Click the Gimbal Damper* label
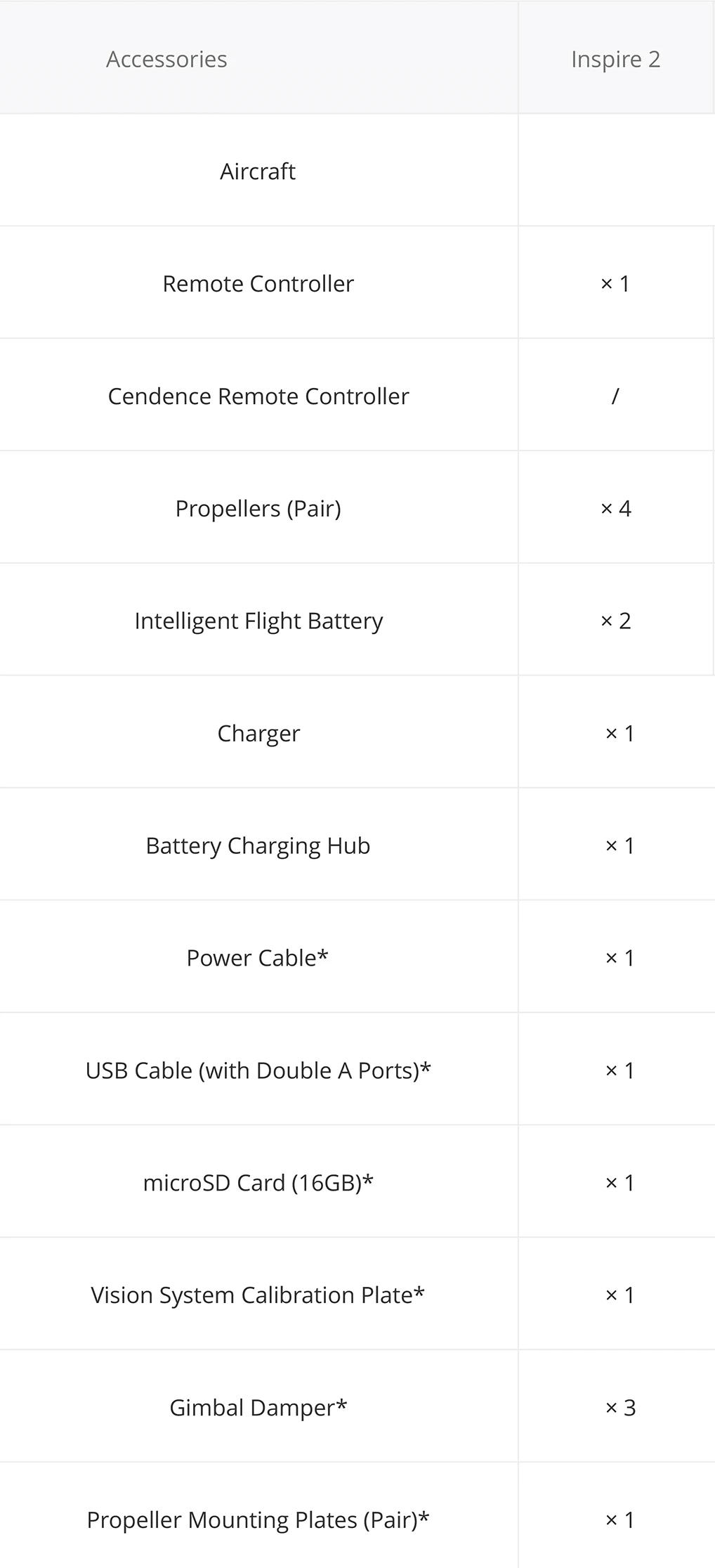 (258, 1408)
